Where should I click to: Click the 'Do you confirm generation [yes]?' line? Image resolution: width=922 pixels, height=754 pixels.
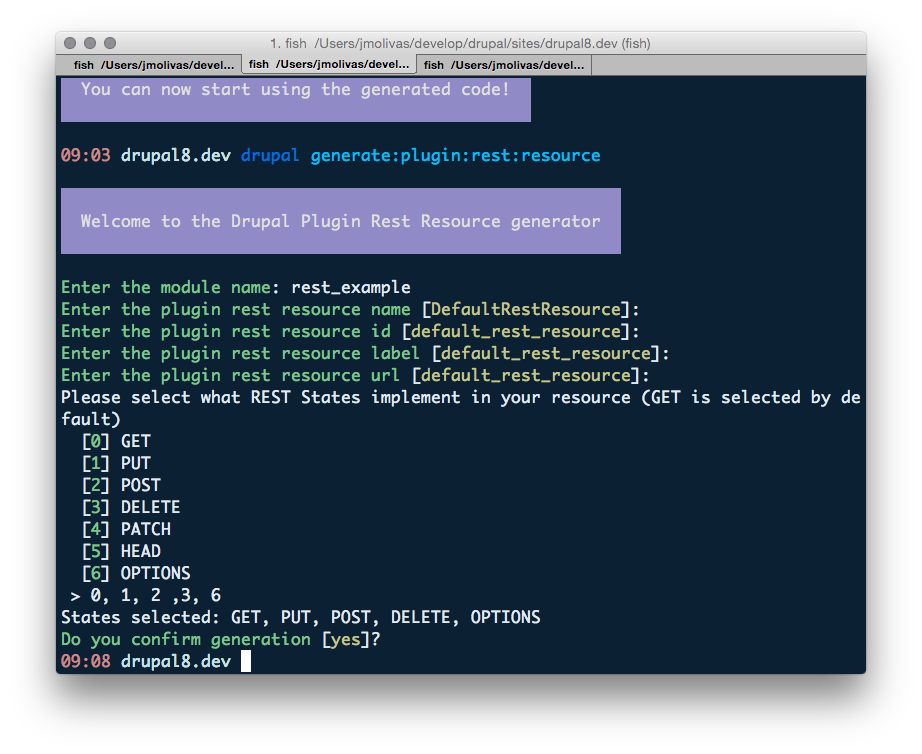pyautogui.click(x=221, y=639)
